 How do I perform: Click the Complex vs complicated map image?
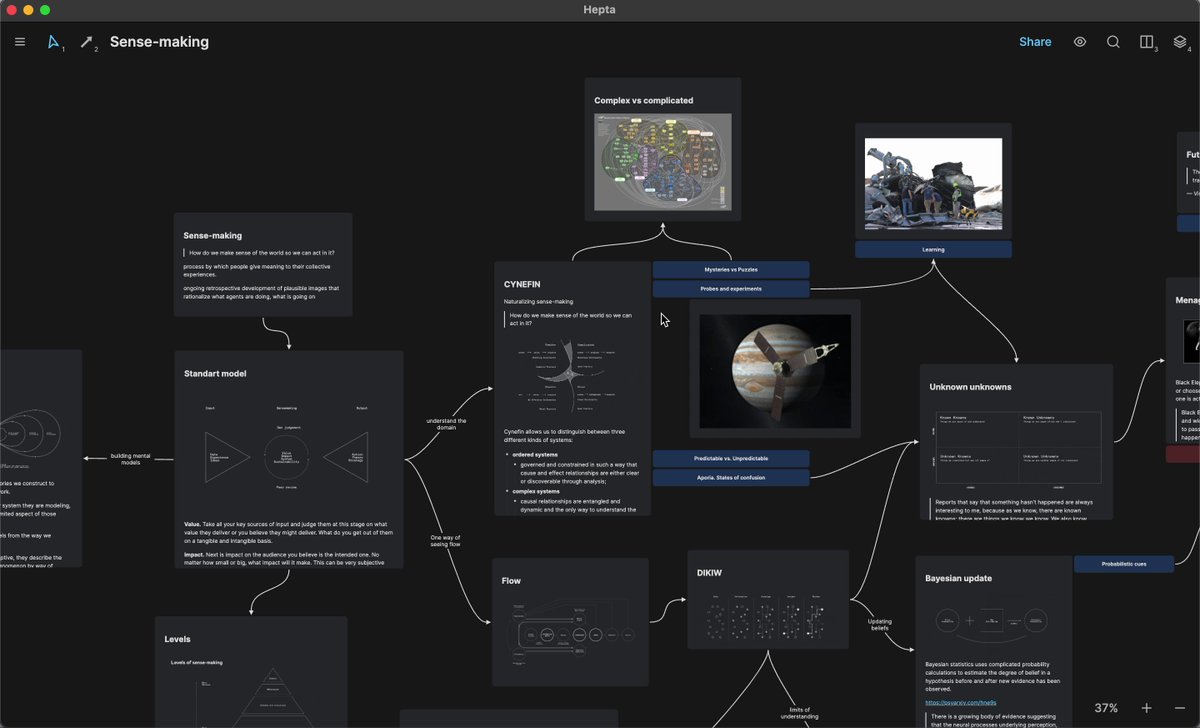[663, 161]
